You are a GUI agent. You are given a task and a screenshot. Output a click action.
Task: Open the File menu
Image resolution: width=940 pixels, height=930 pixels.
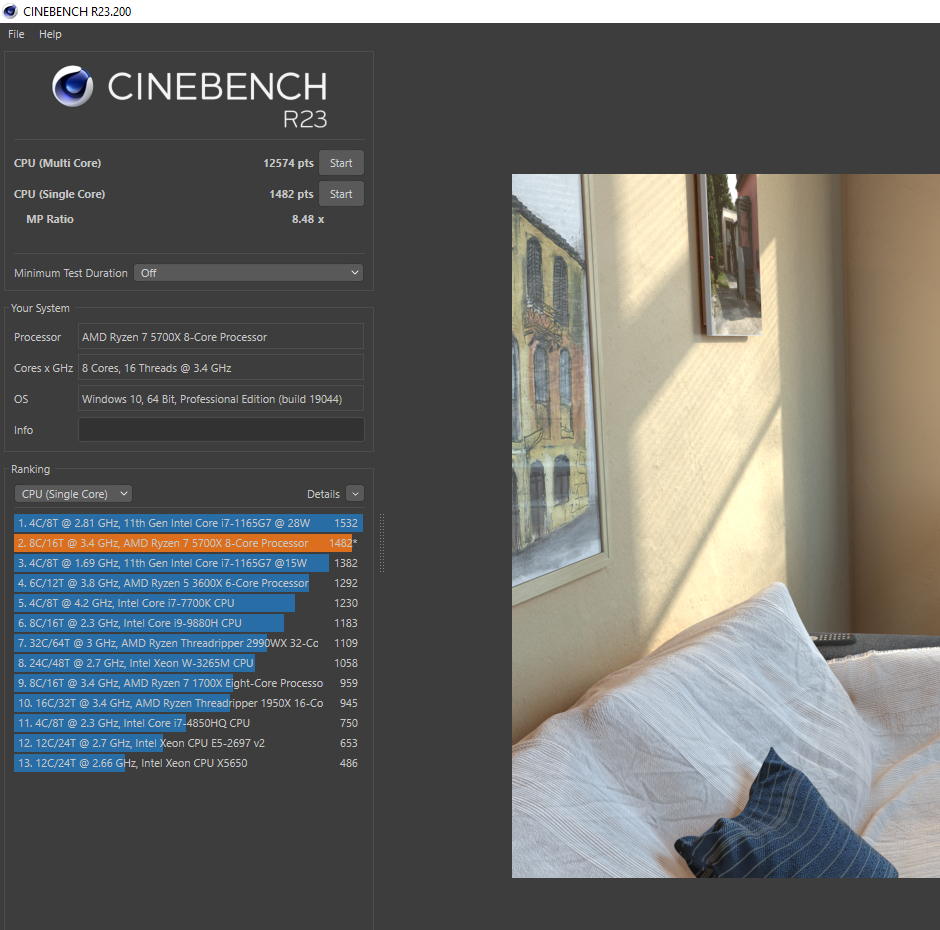tap(16, 34)
